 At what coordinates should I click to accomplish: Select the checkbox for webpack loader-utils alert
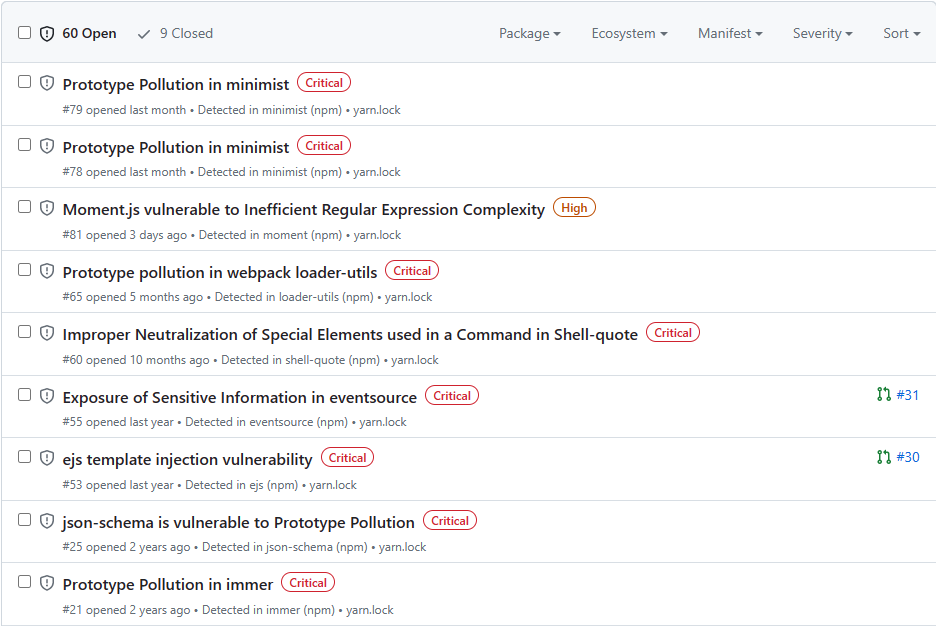[25, 270]
